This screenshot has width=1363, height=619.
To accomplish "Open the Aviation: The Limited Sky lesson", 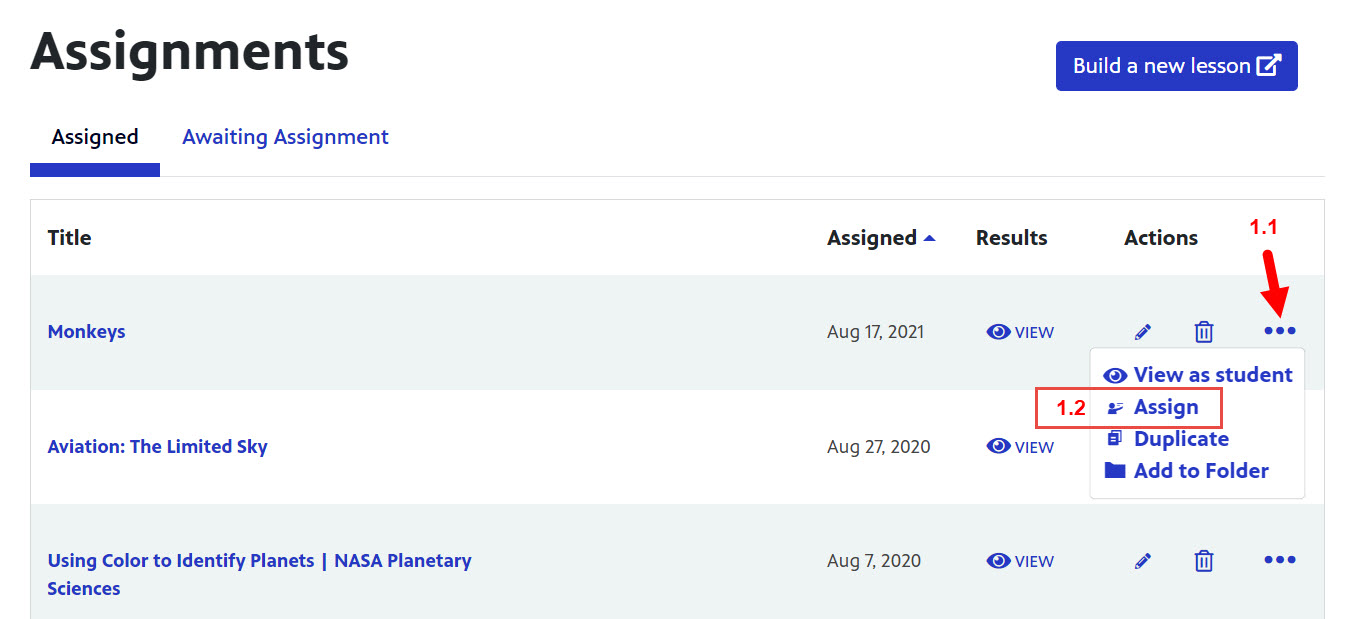I will (x=157, y=447).
